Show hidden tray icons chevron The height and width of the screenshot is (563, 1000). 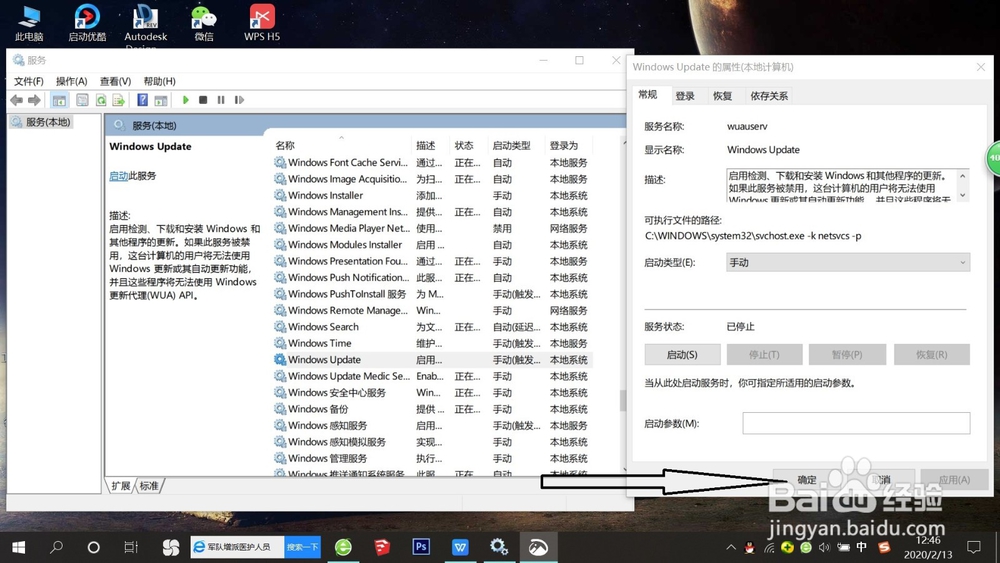click(x=731, y=547)
